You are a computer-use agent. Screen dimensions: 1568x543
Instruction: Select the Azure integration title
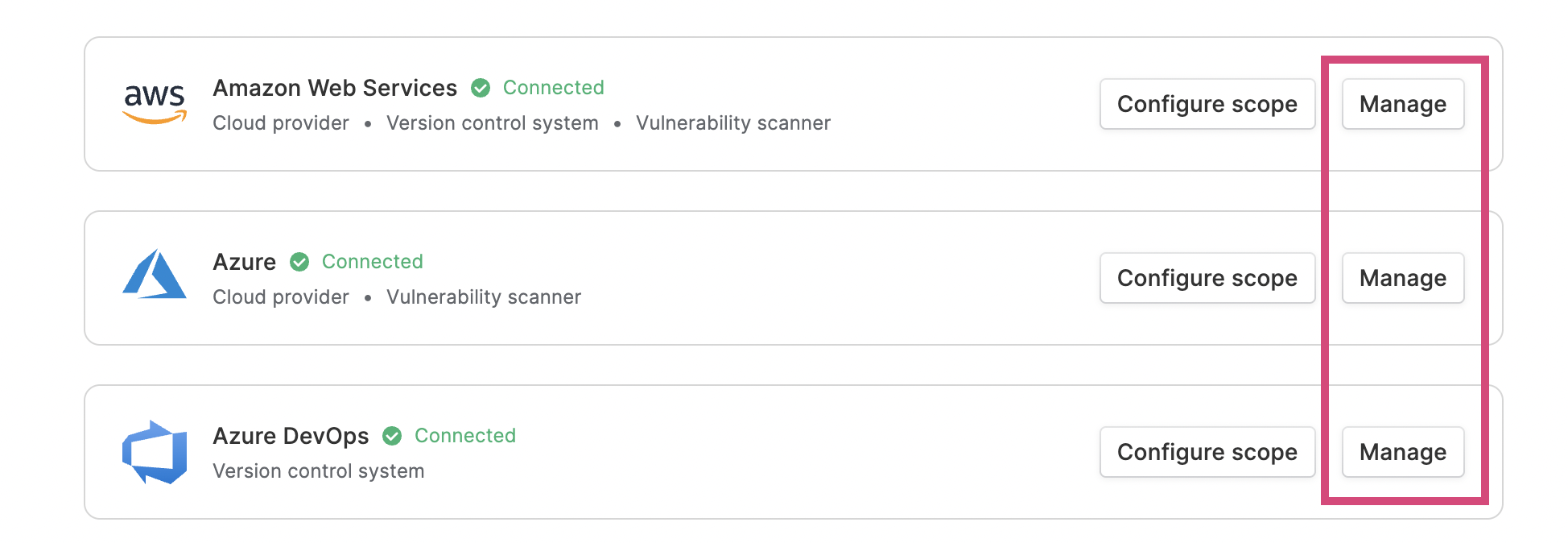[x=245, y=262]
